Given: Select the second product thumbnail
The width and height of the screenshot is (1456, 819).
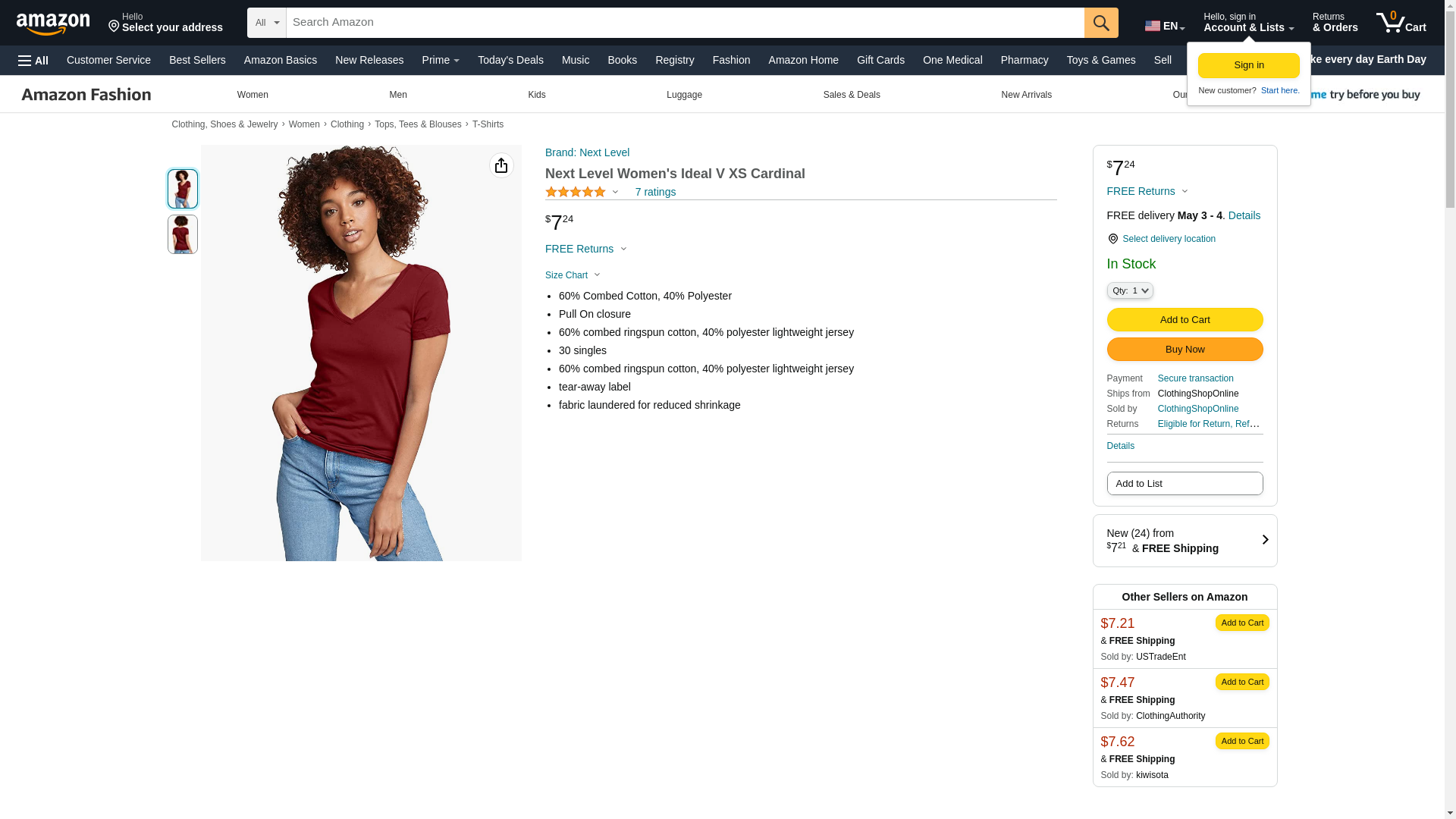Looking at the screenshot, I should point(183,234).
